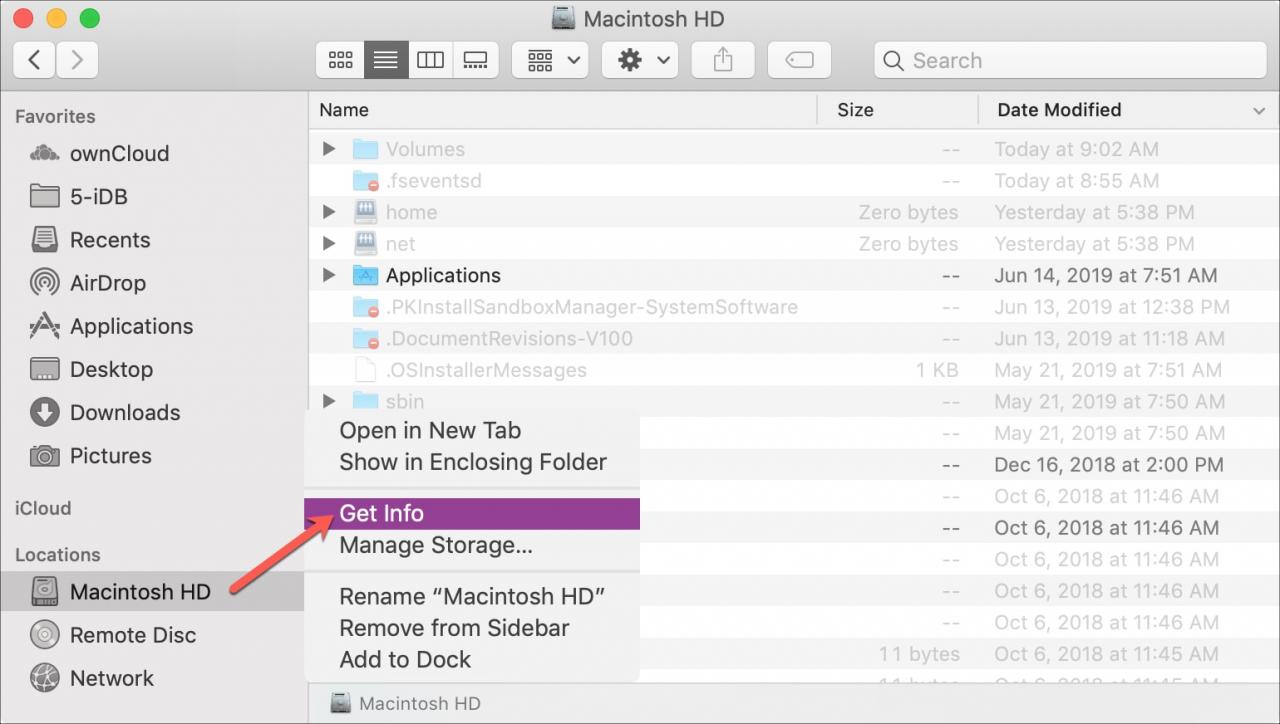The height and width of the screenshot is (724, 1280).
Task: Expand the sbin folder
Action: 328,401
